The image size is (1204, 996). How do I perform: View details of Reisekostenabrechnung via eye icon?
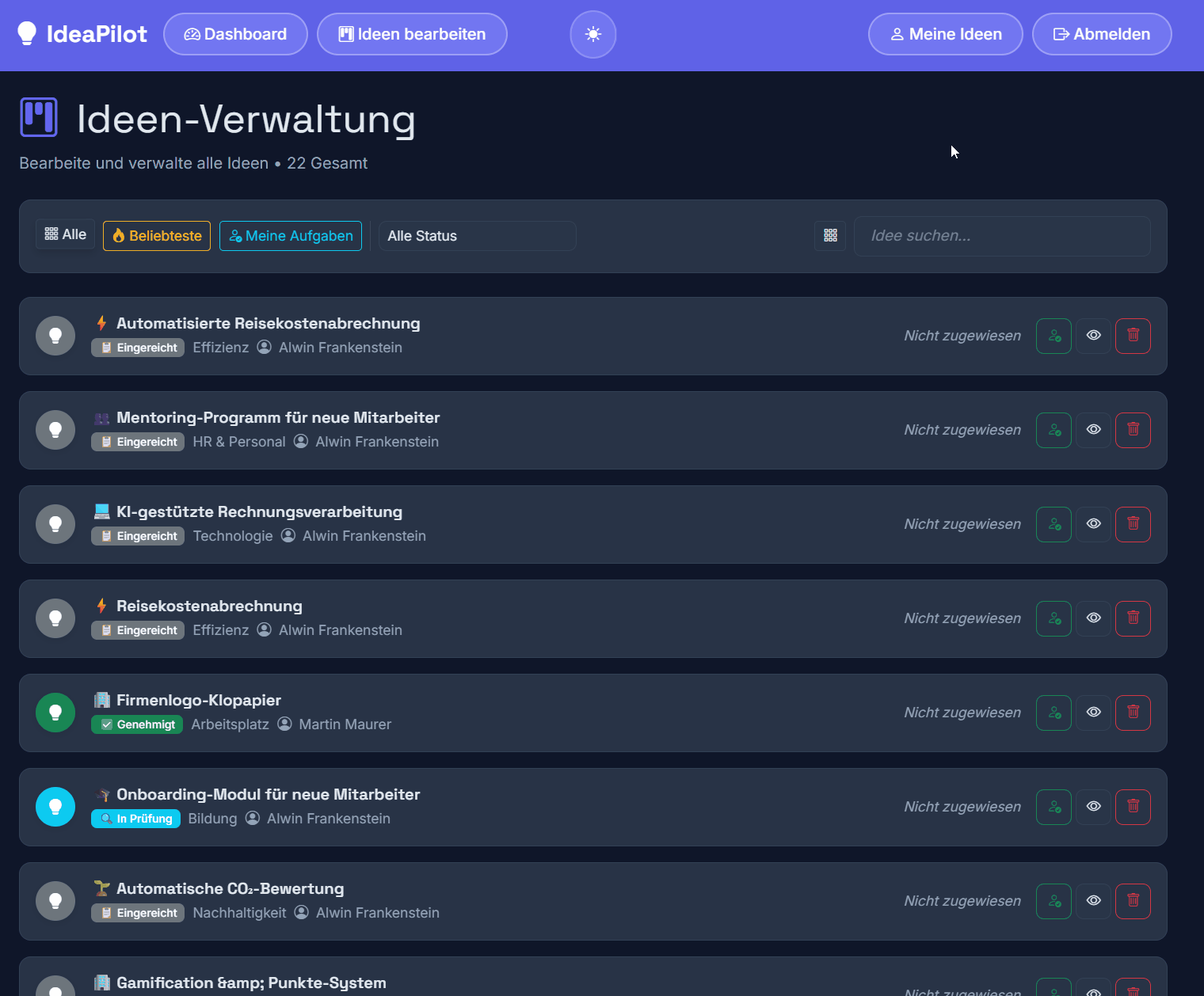[x=1093, y=618]
